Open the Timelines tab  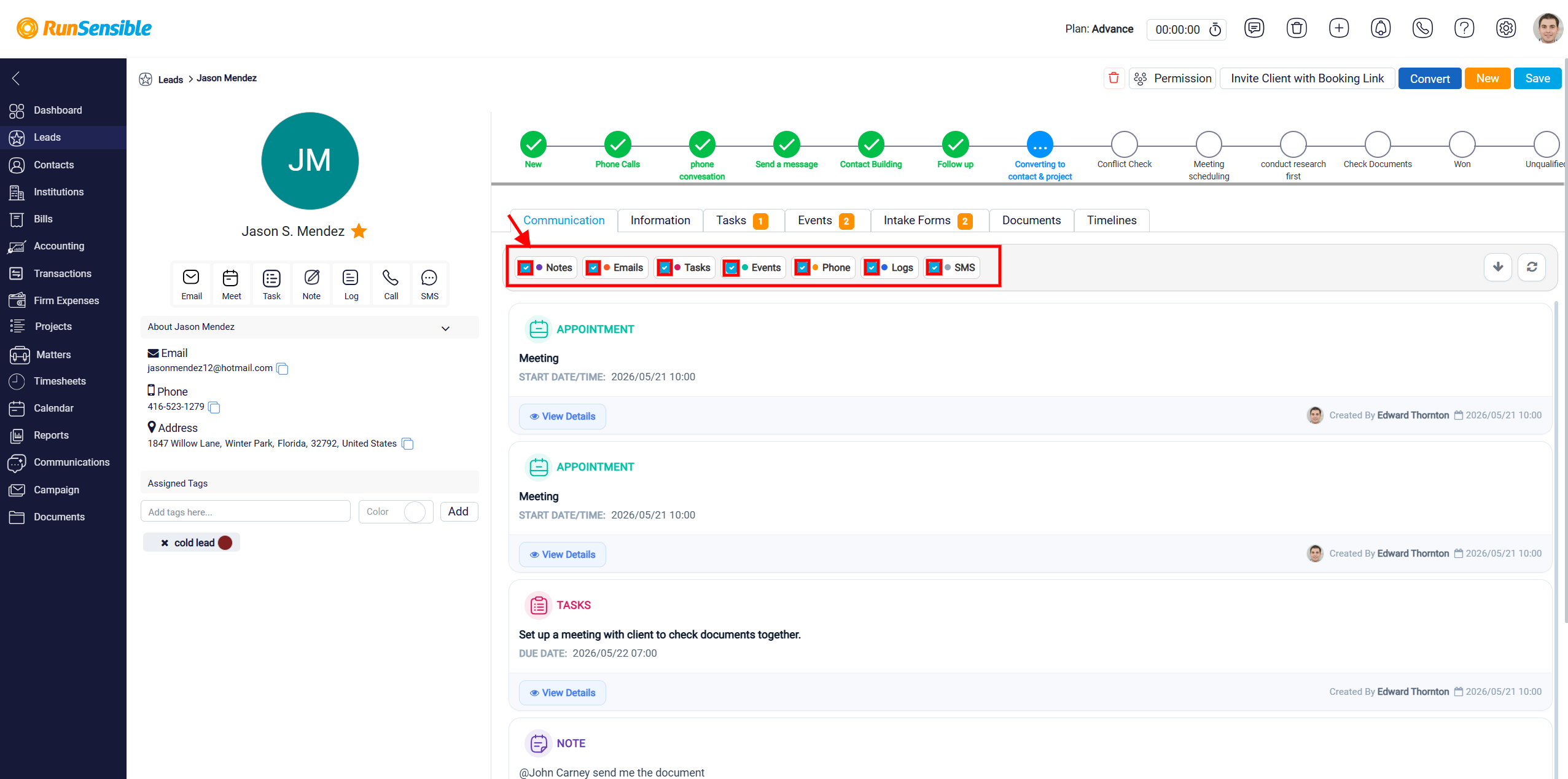pos(1111,221)
